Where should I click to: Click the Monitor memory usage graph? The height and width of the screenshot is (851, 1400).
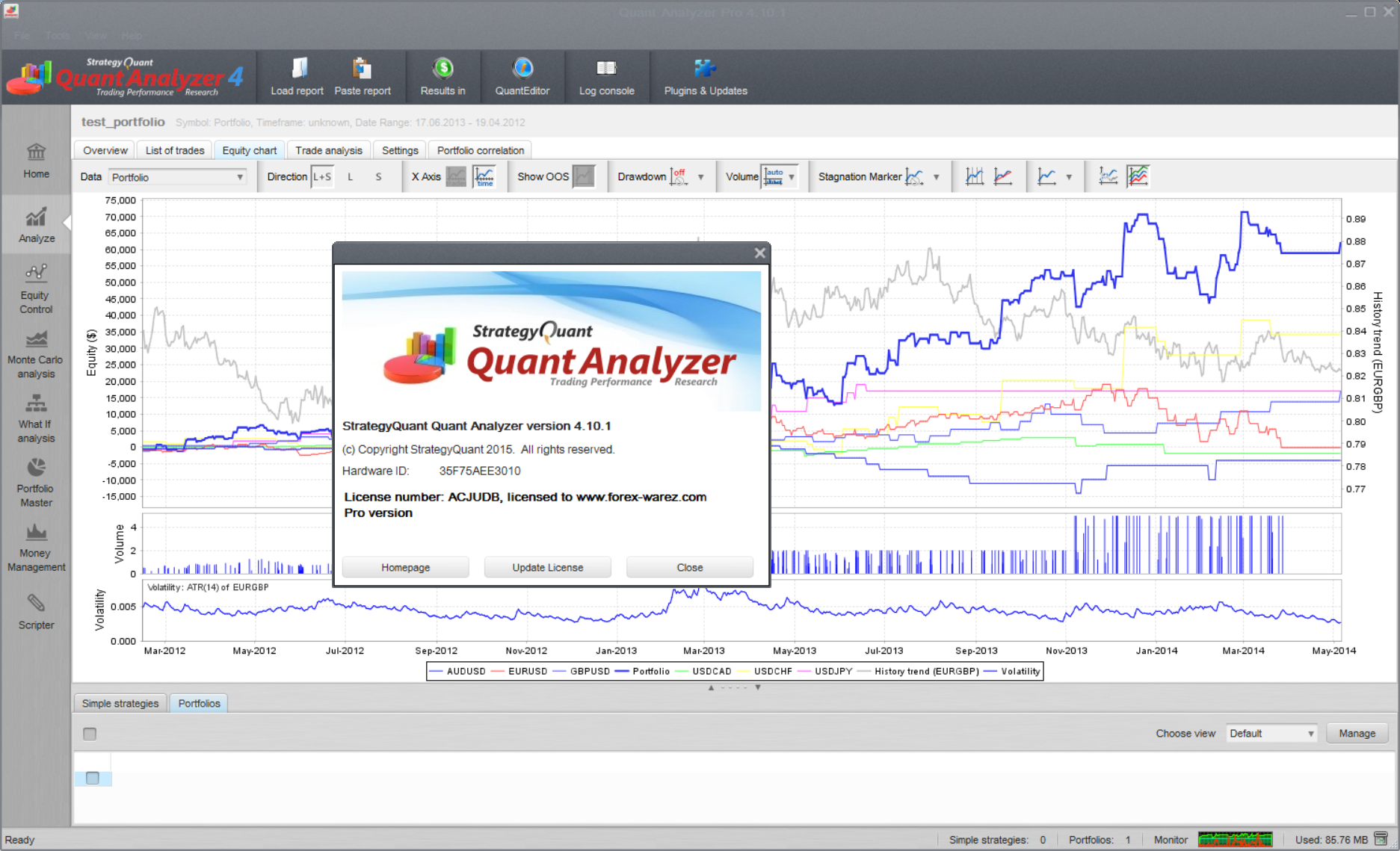pos(1235,840)
